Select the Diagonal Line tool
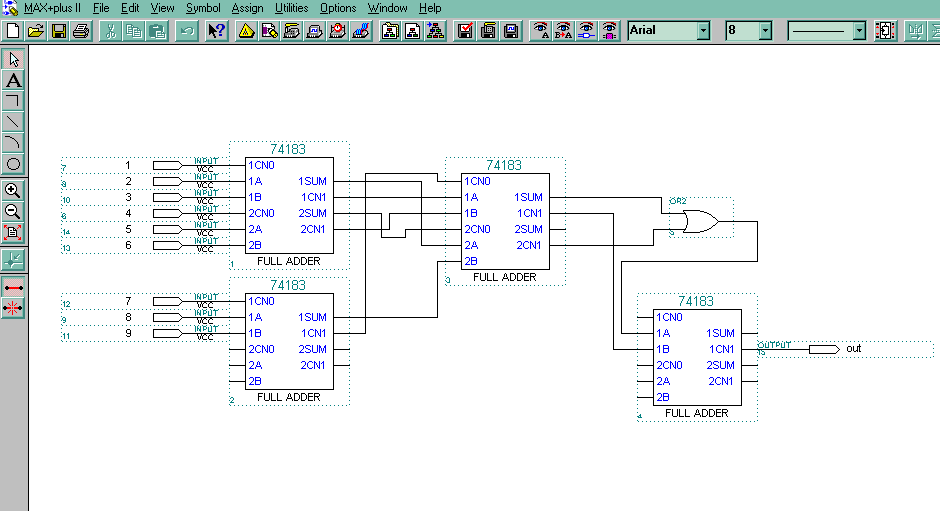Screen dimensions: 940x511 point(13,122)
